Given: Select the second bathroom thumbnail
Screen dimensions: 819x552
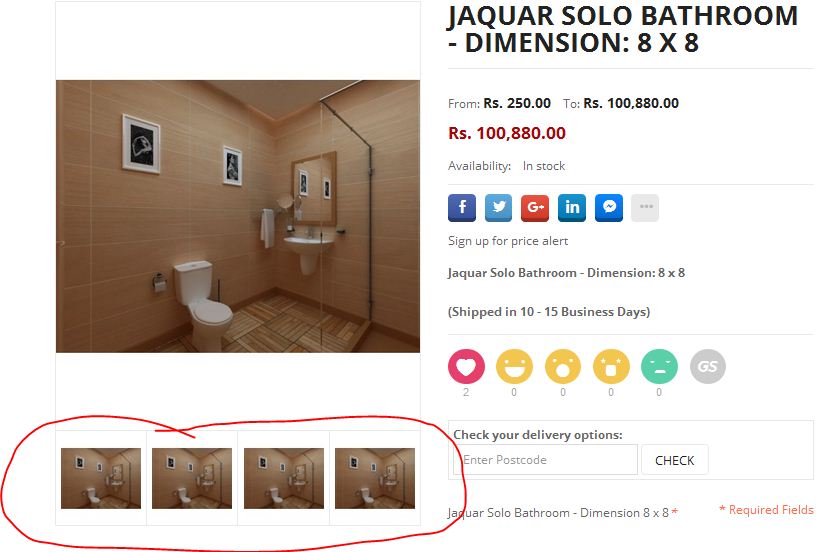Looking at the screenshot, I should (192, 478).
